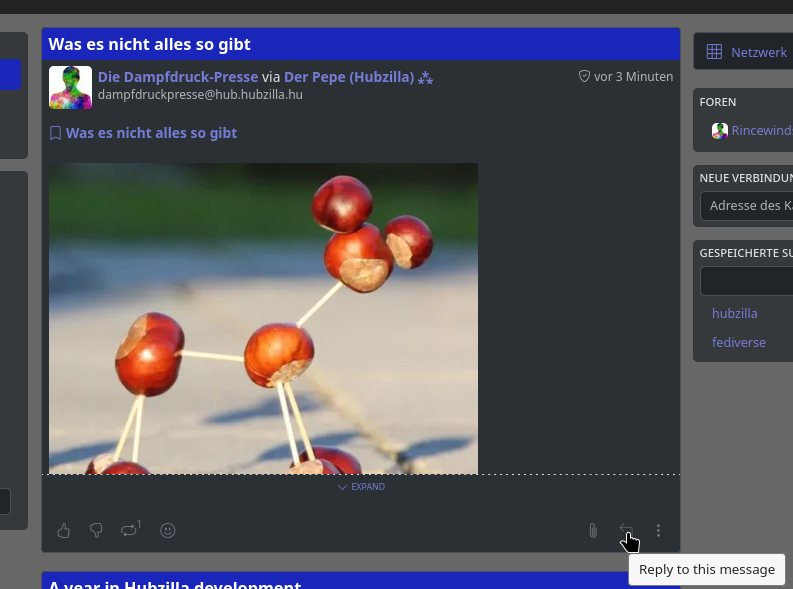The image size is (793, 589).
Task: Select the hubzilla saved search
Action: [734, 313]
